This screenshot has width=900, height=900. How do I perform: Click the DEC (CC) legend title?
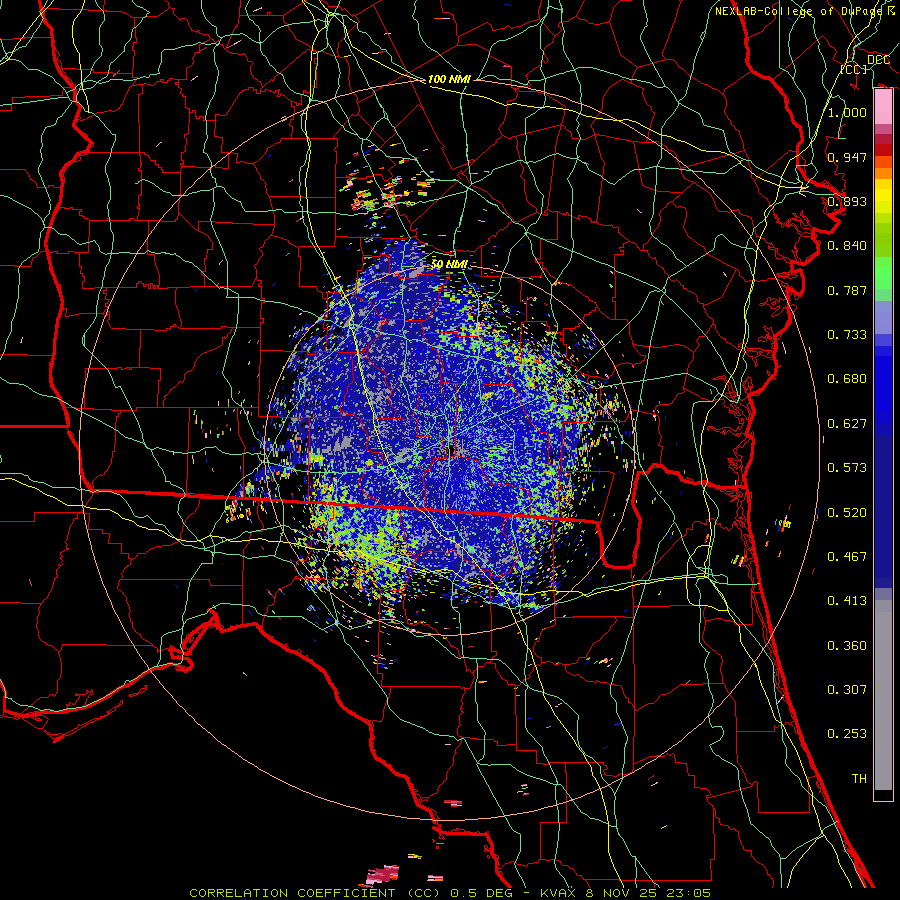[x=866, y=64]
